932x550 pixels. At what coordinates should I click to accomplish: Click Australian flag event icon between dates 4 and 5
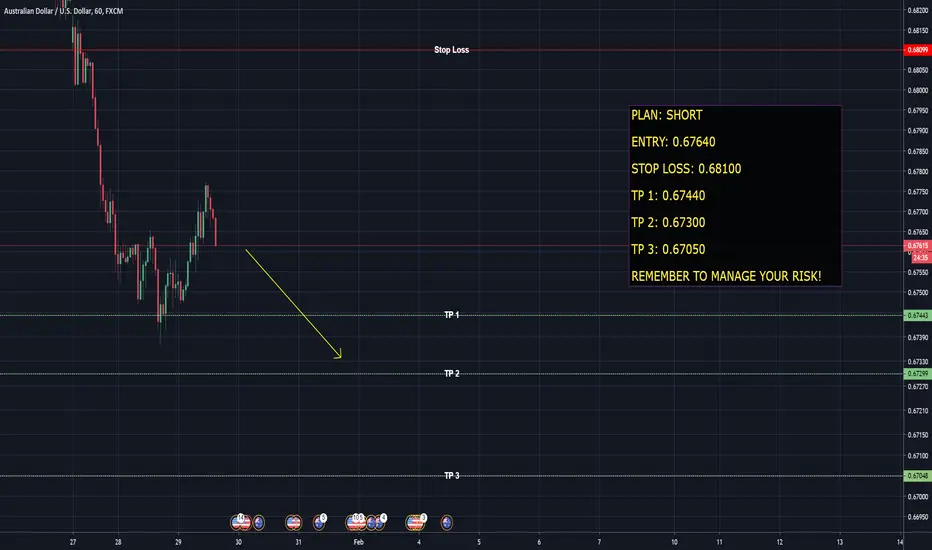[446, 523]
